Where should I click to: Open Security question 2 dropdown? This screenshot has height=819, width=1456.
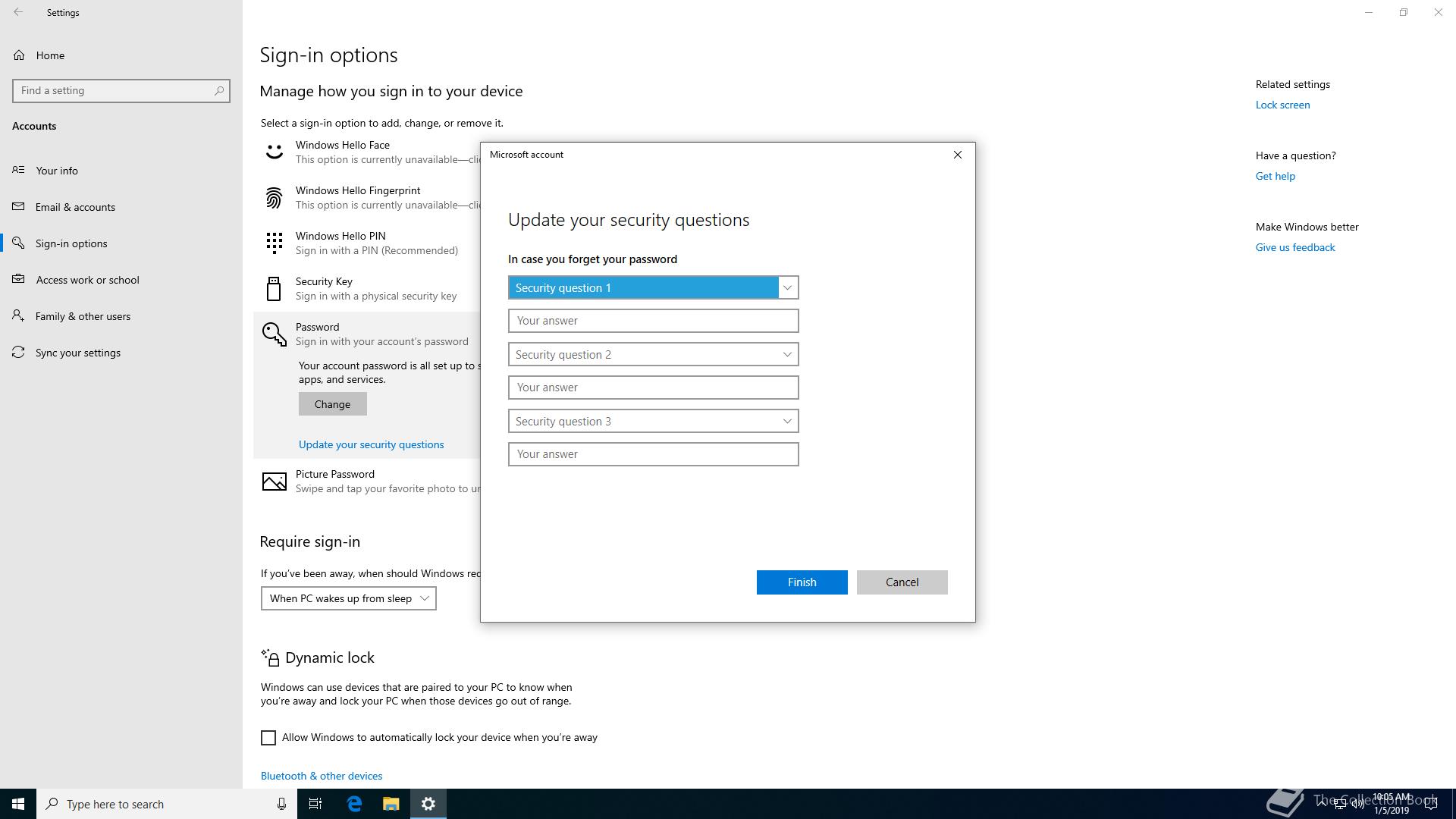(x=653, y=354)
